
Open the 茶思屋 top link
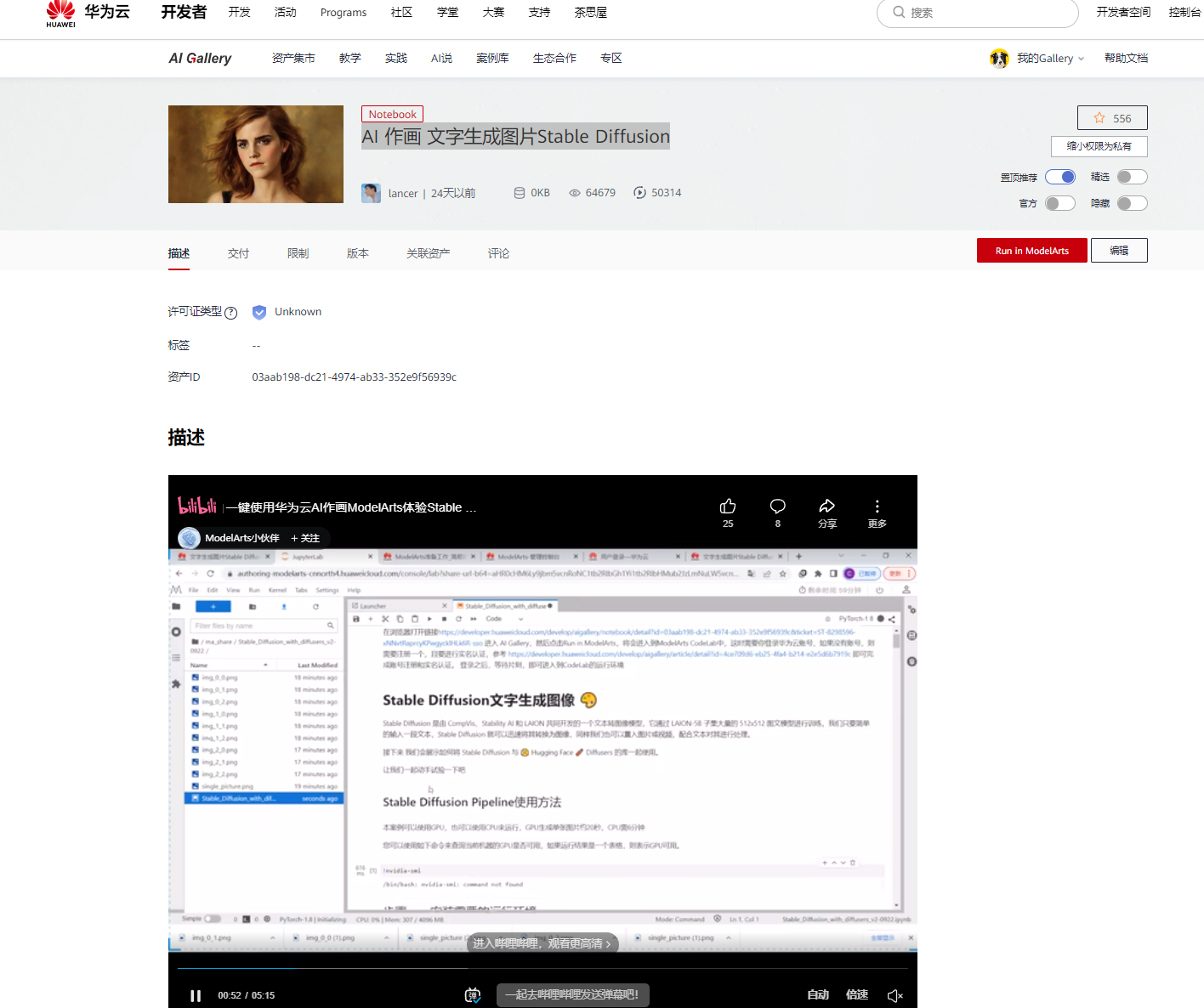(x=590, y=12)
